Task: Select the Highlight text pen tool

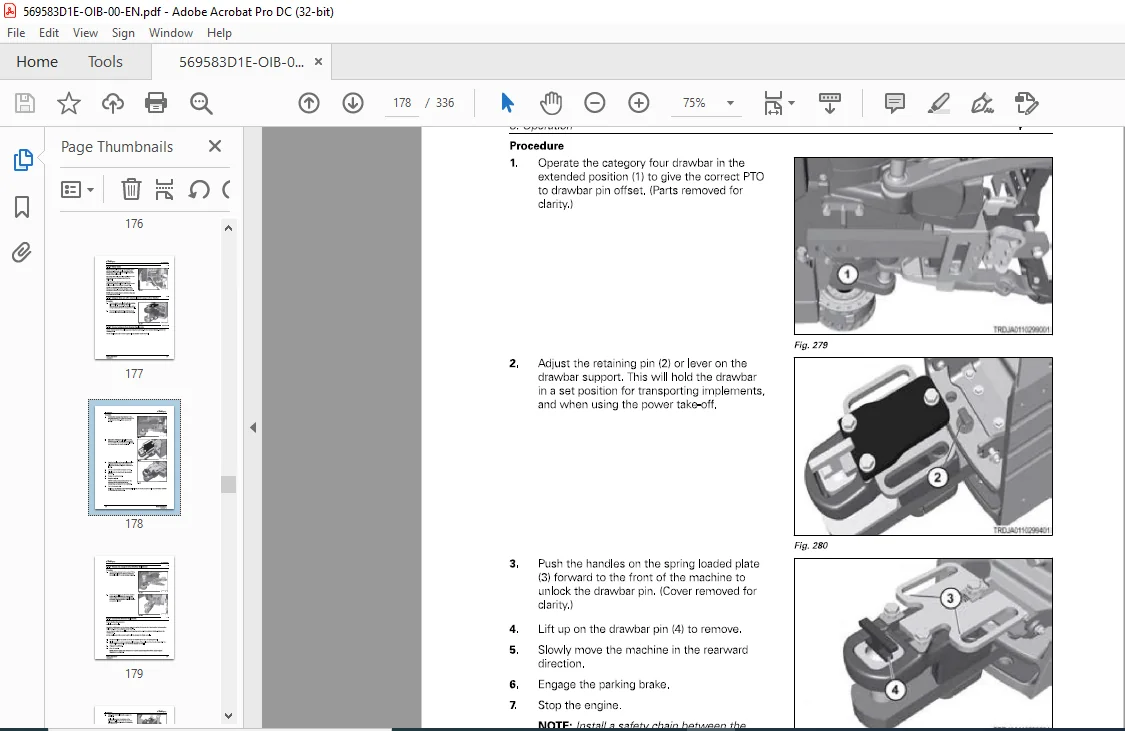Action: point(938,103)
